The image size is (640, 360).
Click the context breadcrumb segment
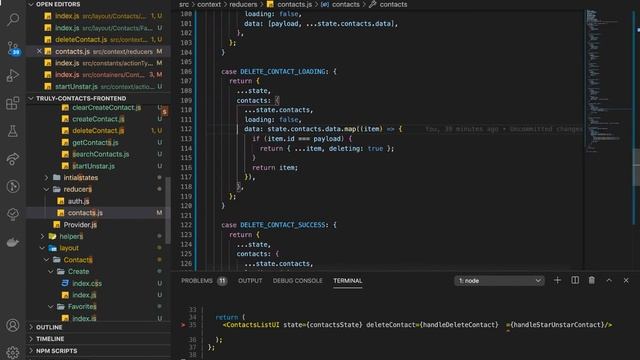tap(209, 4)
